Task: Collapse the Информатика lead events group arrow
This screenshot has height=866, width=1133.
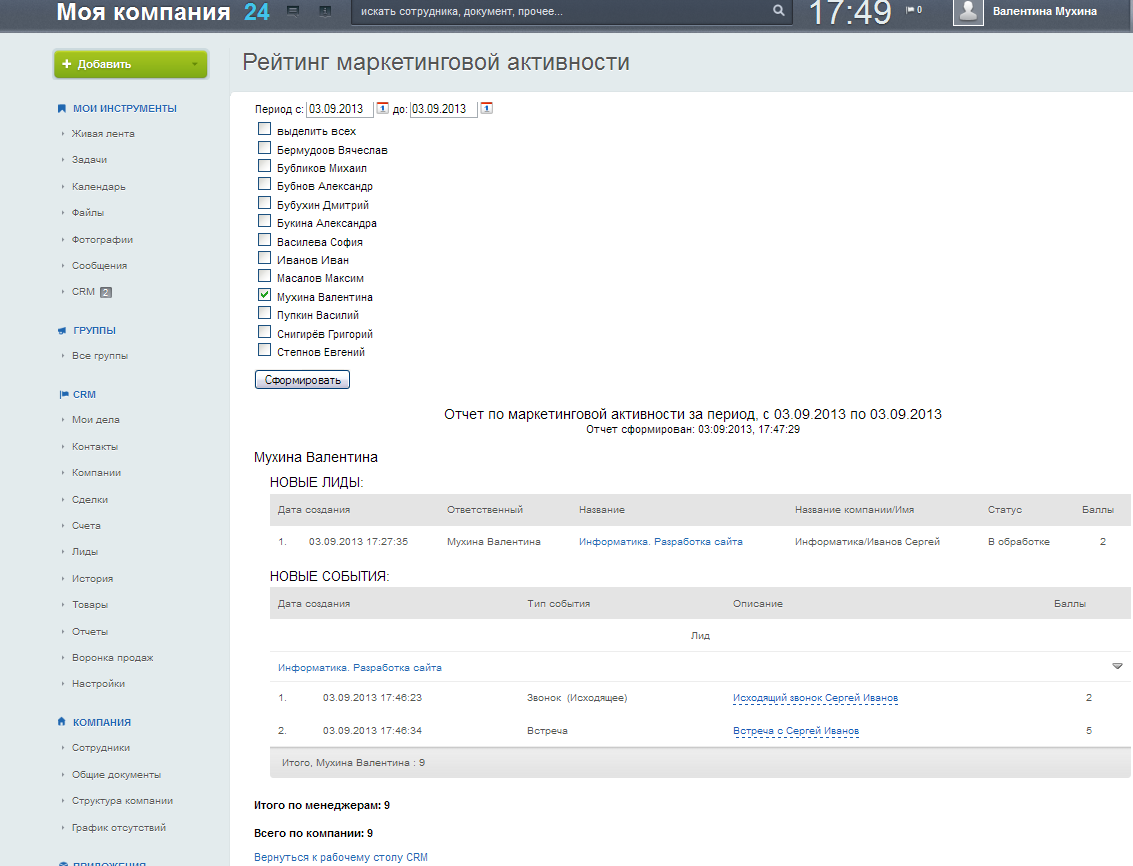Action: 1117,666
